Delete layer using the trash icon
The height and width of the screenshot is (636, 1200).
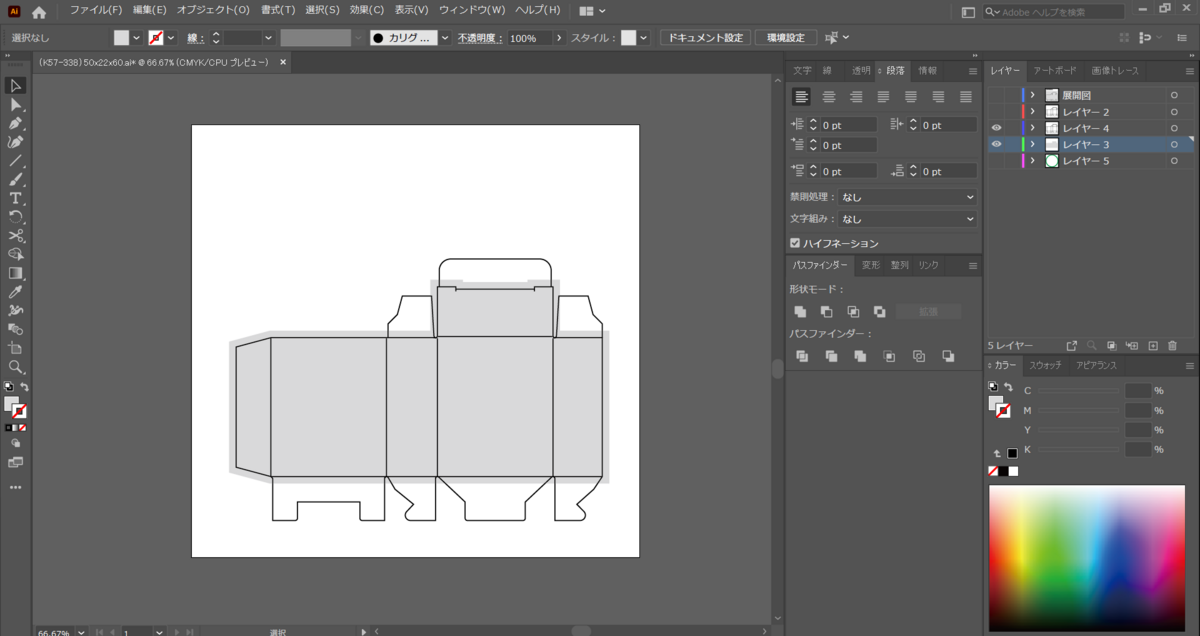click(x=1173, y=345)
